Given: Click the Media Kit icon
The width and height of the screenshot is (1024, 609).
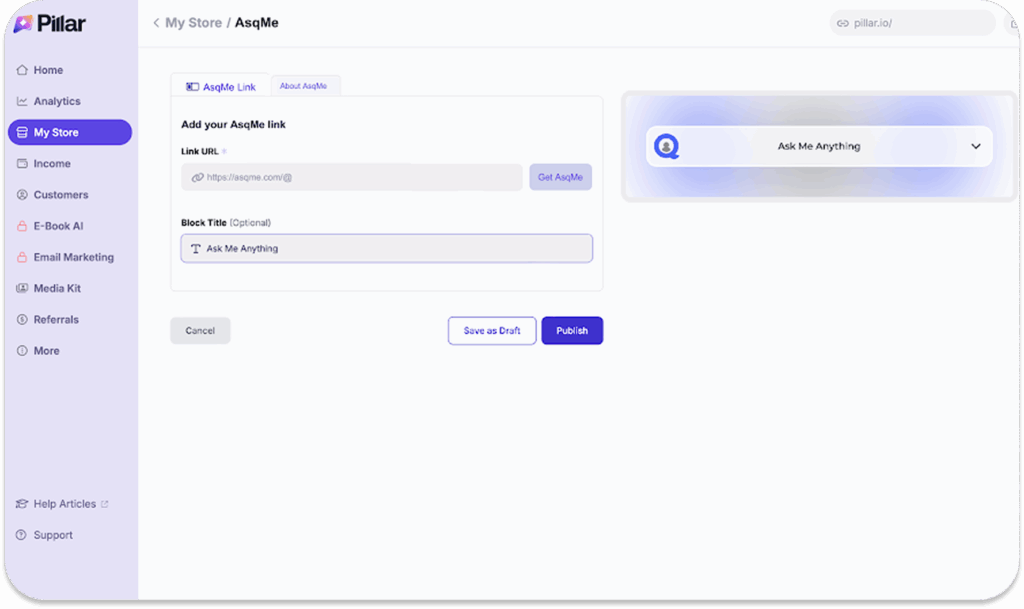Looking at the screenshot, I should [22, 288].
